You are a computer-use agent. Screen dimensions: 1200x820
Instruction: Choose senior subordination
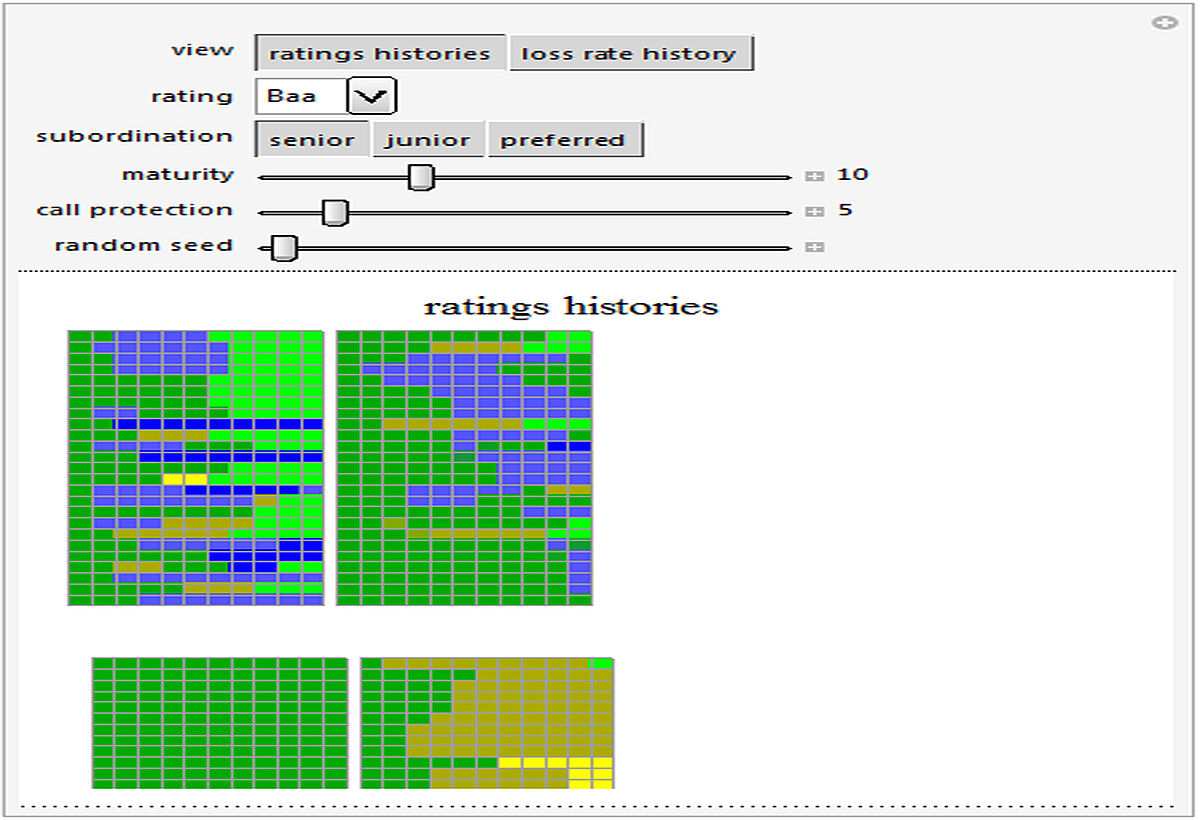pyautogui.click(x=312, y=140)
